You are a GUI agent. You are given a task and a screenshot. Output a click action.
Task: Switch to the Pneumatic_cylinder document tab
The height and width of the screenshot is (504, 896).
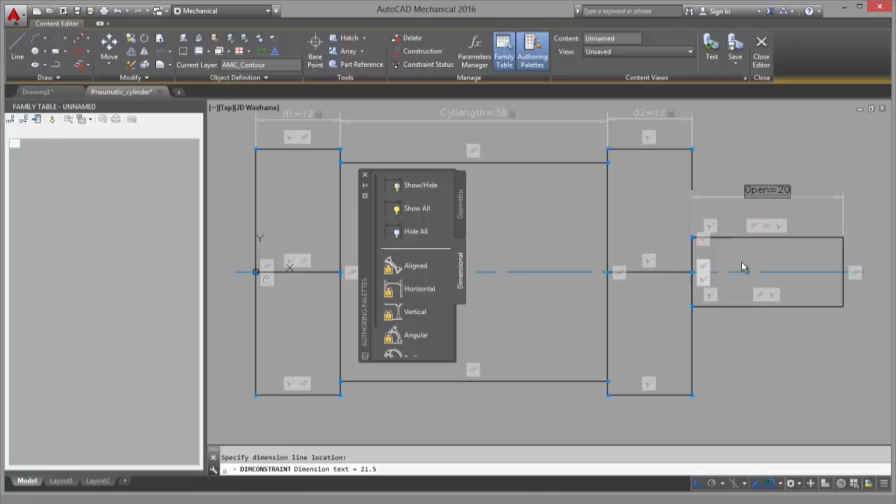tap(122, 92)
